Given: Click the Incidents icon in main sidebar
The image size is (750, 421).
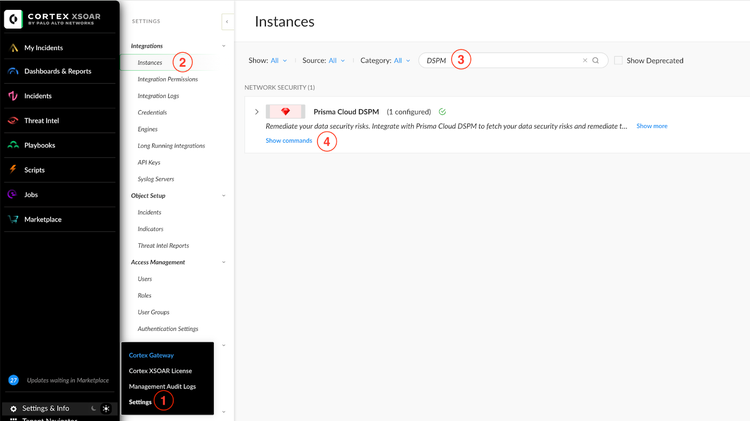Looking at the screenshot, I should [x=13, y=96].
